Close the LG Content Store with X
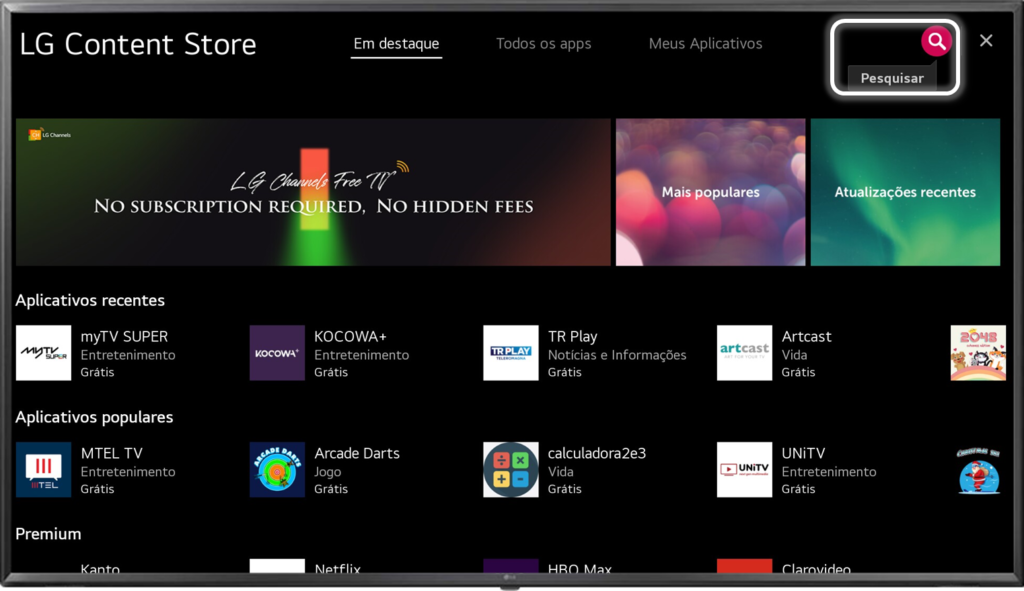The width and height of the screenshot is (1024, 591). pos(986,41)
